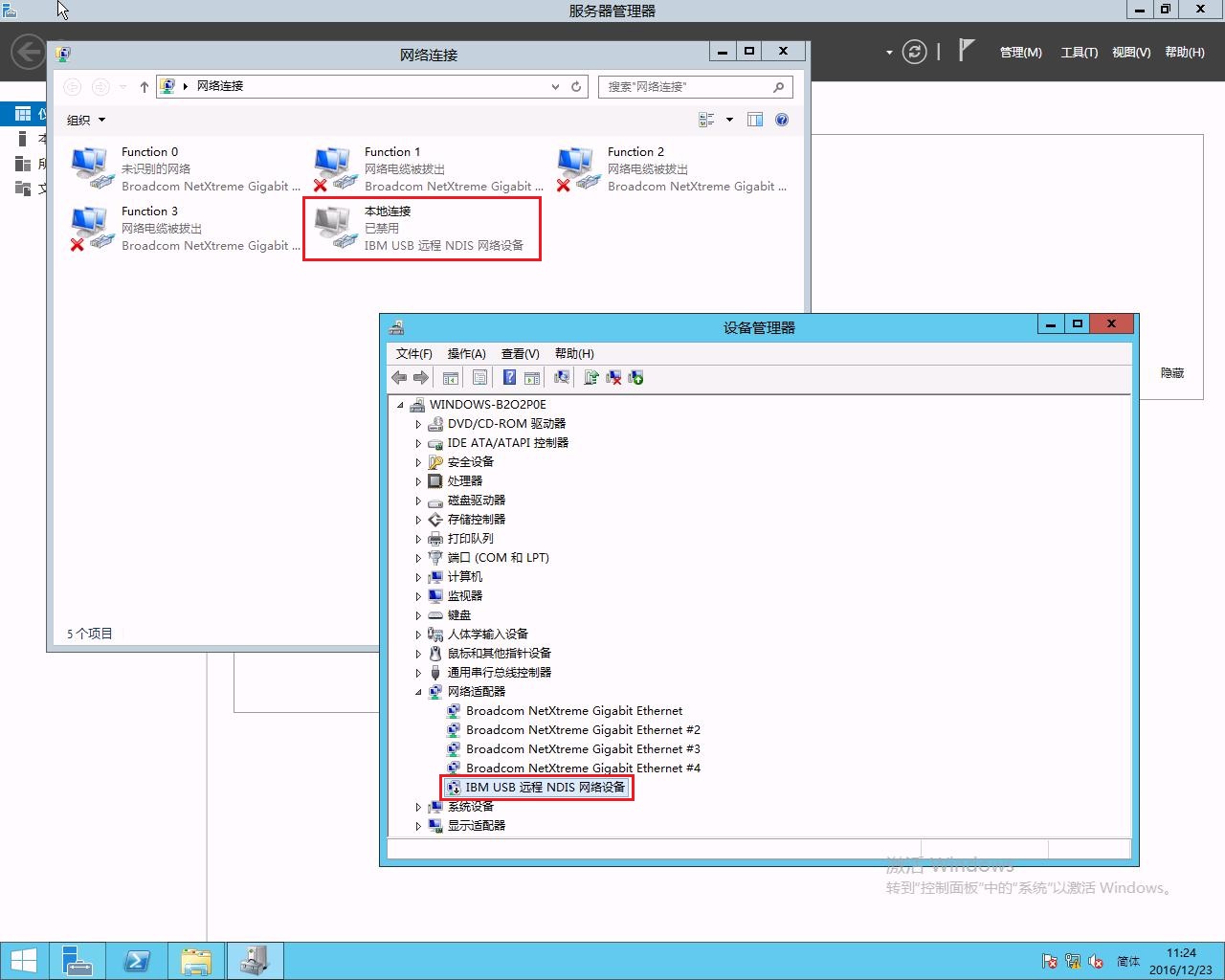Expand the 处理器 tree node
1225x980 pixels.
pos(418,480)
